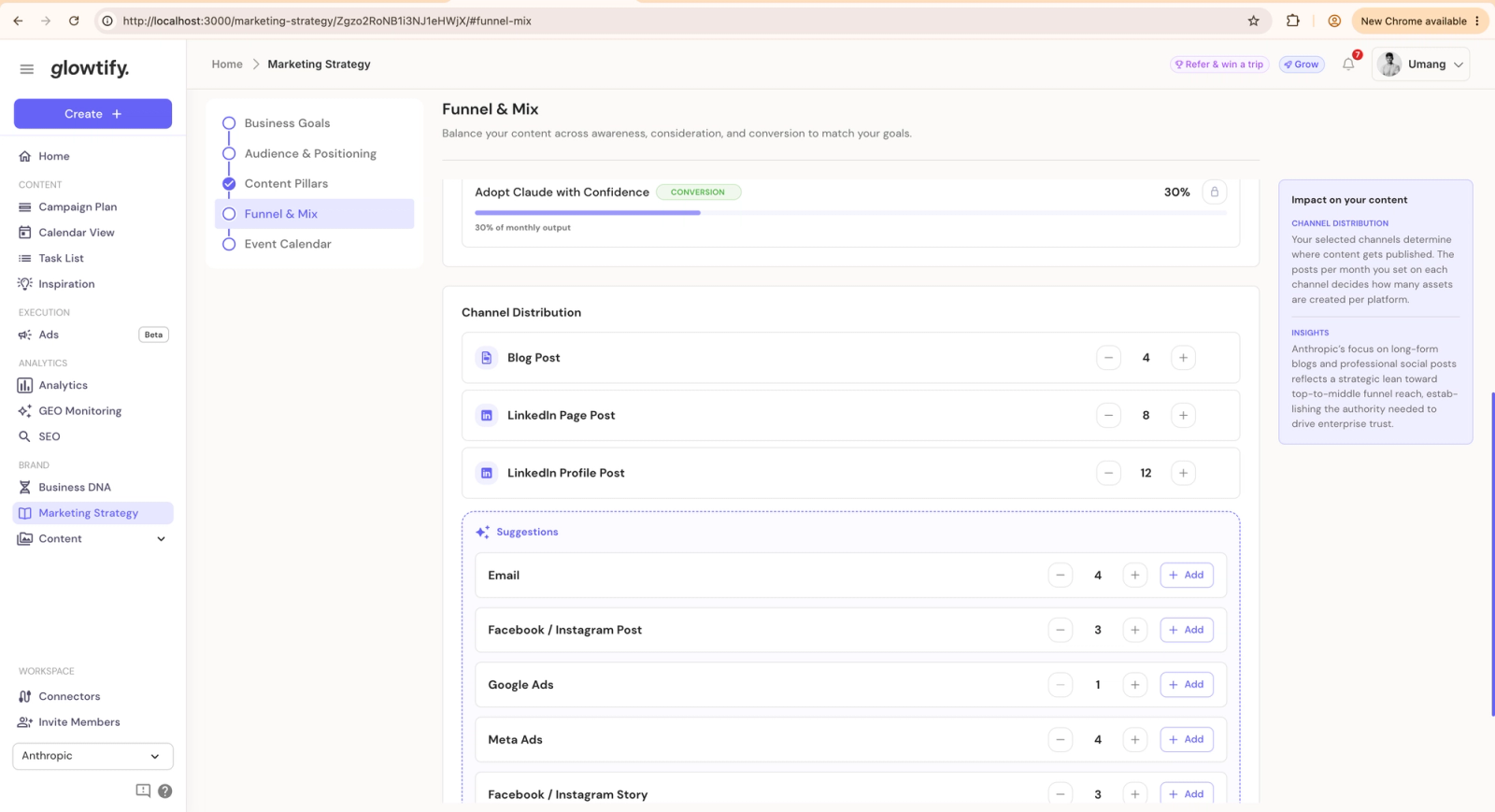This screenshot has height=812, width=1495.
Task: Open GEO Monitoring
Action: (79, 411)
